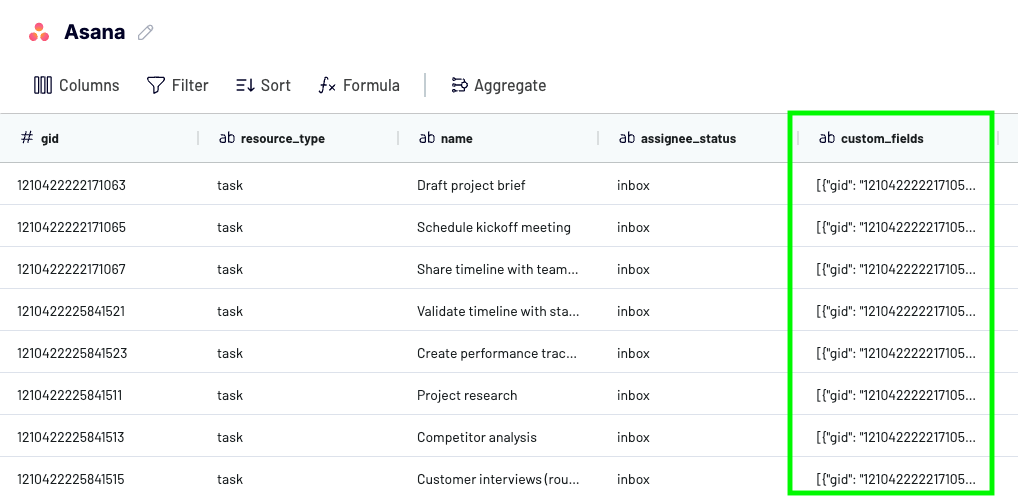Open the Columns settings
The image size is (1018, 498).
[x=77, y=85]
